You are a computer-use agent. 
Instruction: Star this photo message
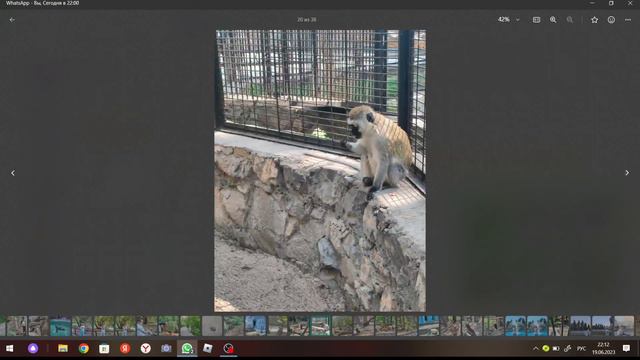click(x=594, y=20)
